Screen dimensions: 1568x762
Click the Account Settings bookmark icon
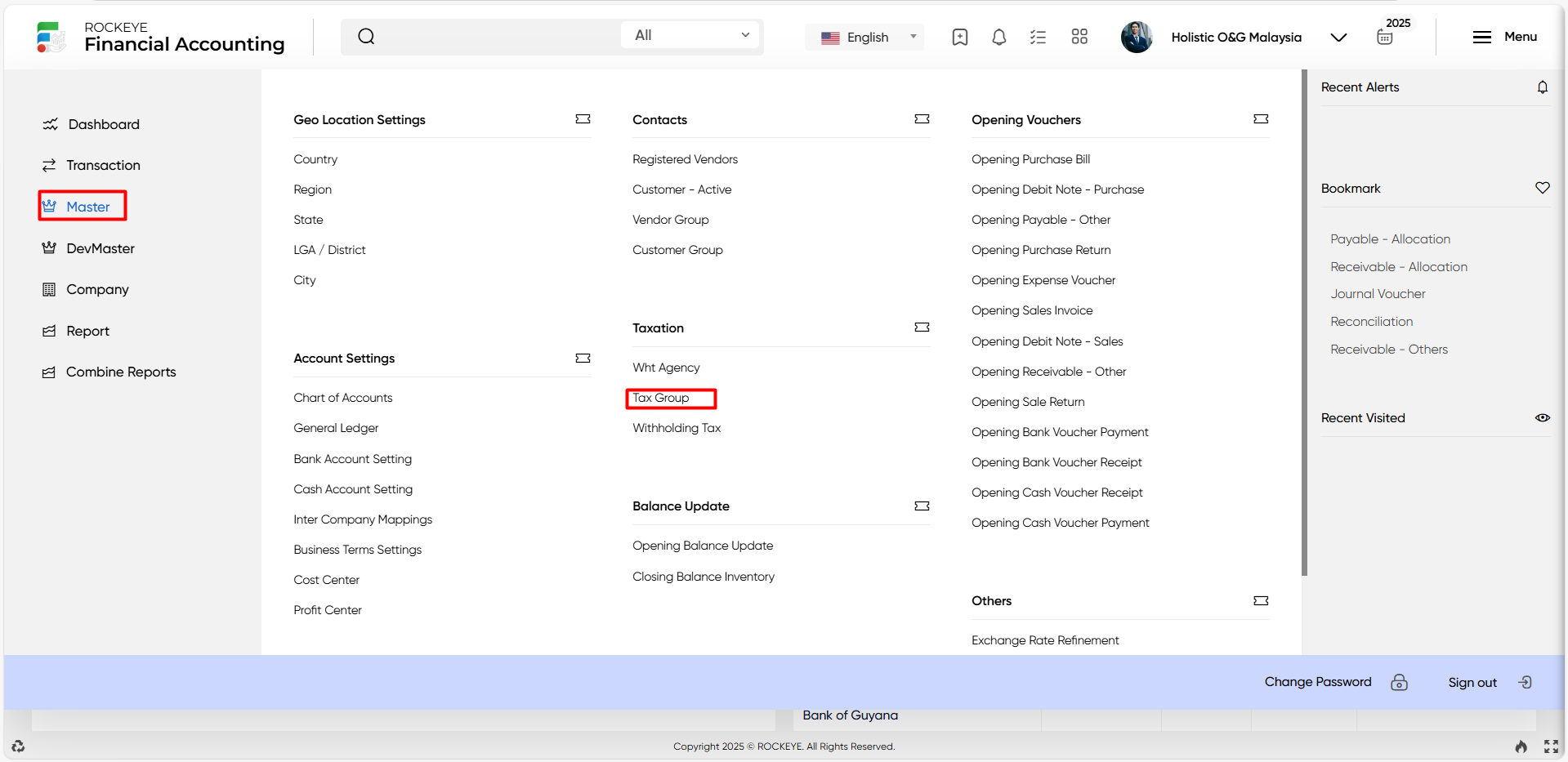583,359
